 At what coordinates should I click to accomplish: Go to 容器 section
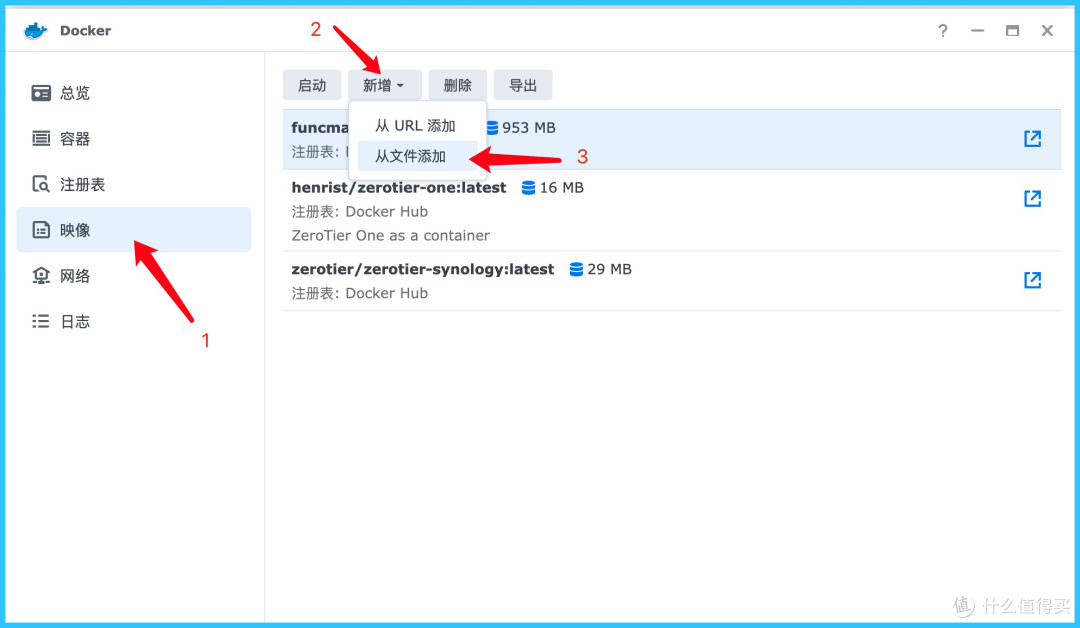(x=134, y=138)
